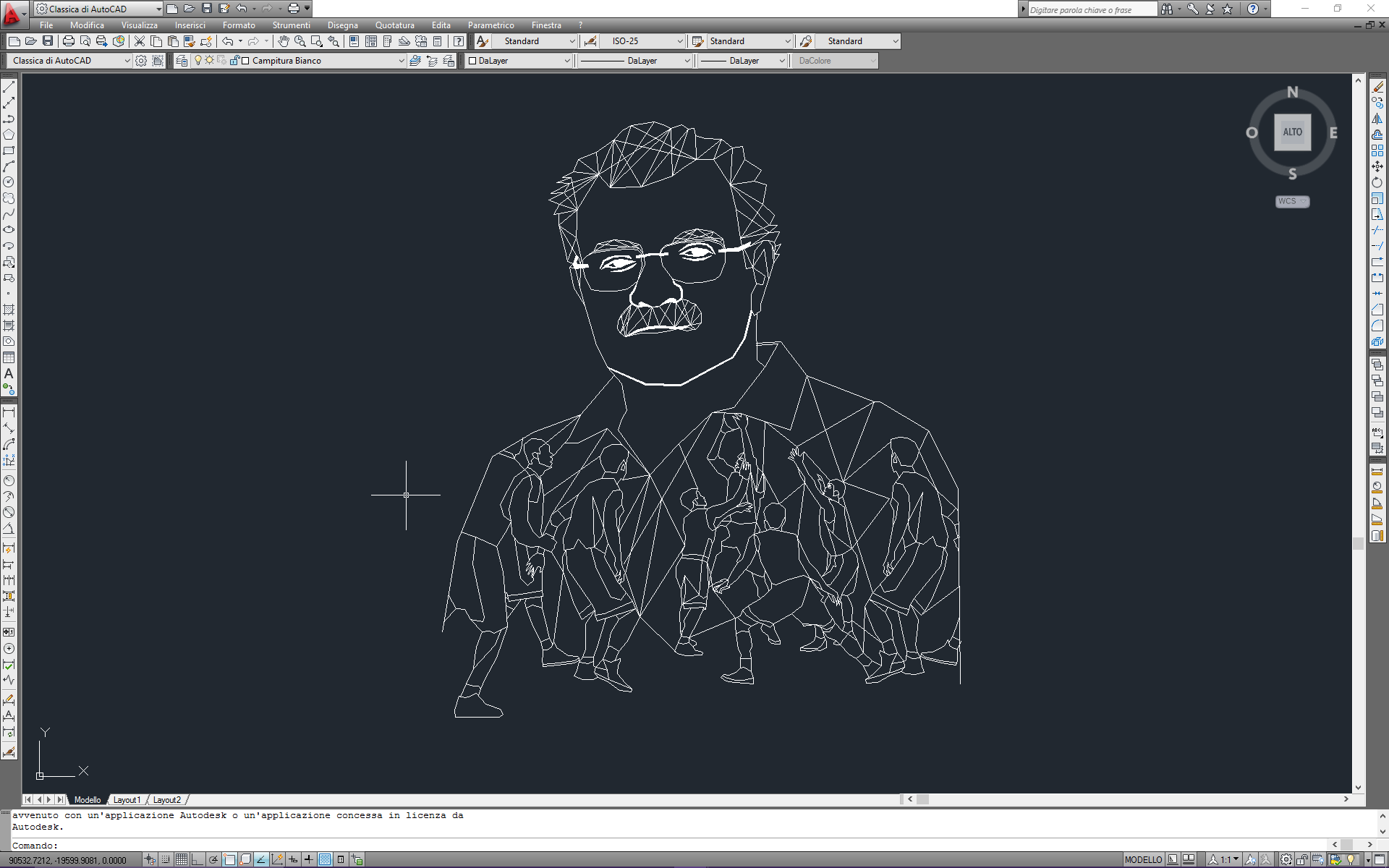Select the Line drawing tool
The width and height of the screenshot is (1389, 868).
pos(9,87)
